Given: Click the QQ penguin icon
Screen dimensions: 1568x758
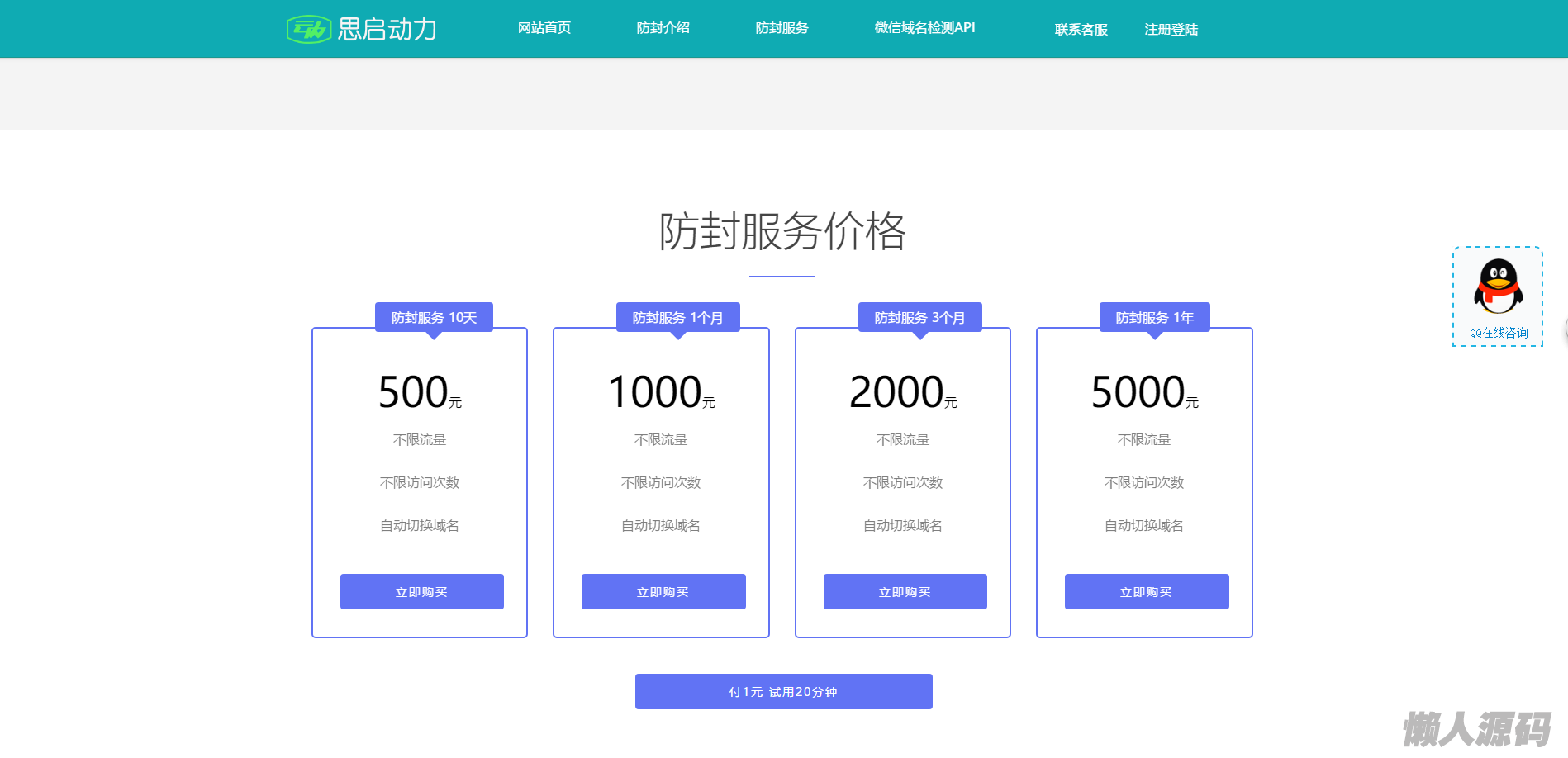Looking at the screenshot, I should click(1497, 287).
